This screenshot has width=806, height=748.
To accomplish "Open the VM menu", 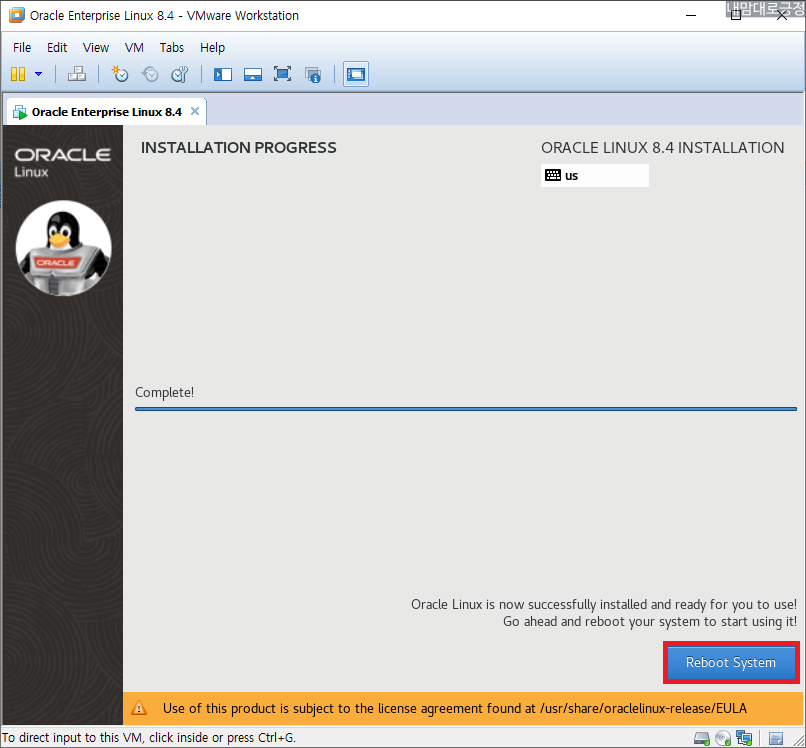I will tap(134, 48).
